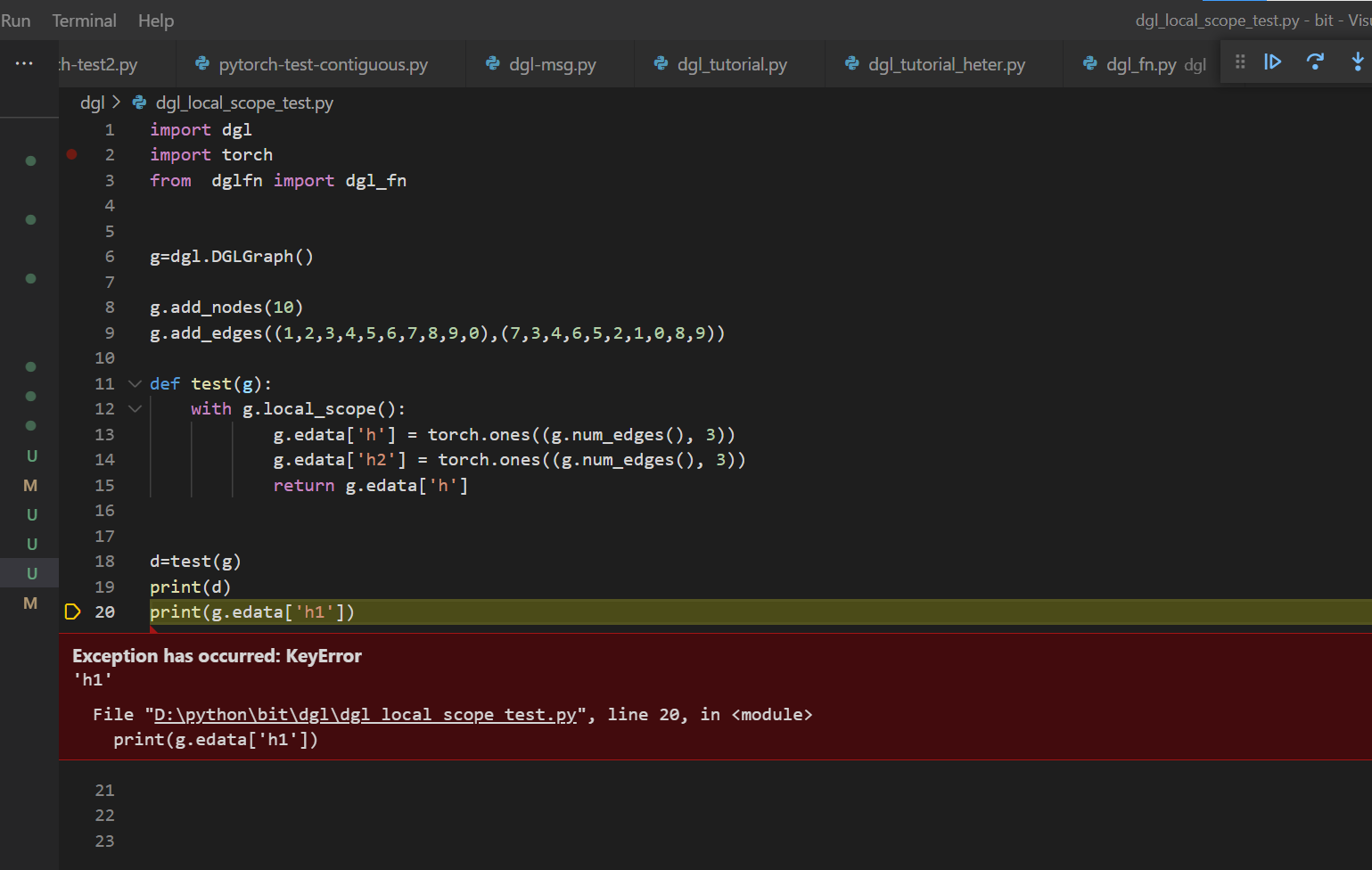The width and height of the screenshot is (1372, 870).
Task: Grab the debug toolbar drag handle
Action: coord(1240,62)
